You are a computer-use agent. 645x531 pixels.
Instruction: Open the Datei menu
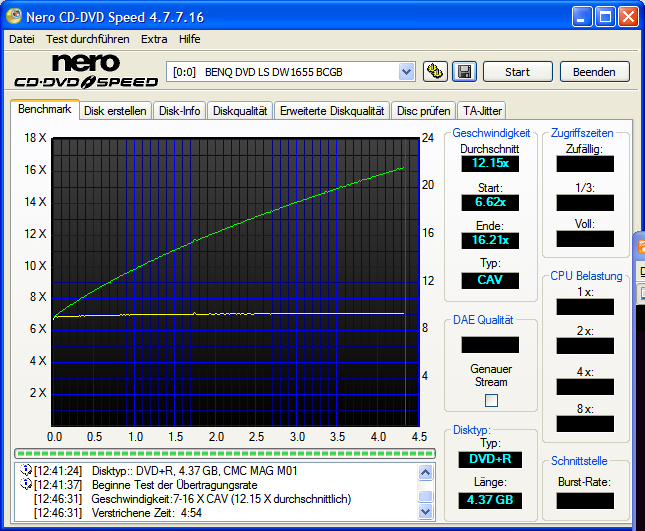tap(22, 39)
